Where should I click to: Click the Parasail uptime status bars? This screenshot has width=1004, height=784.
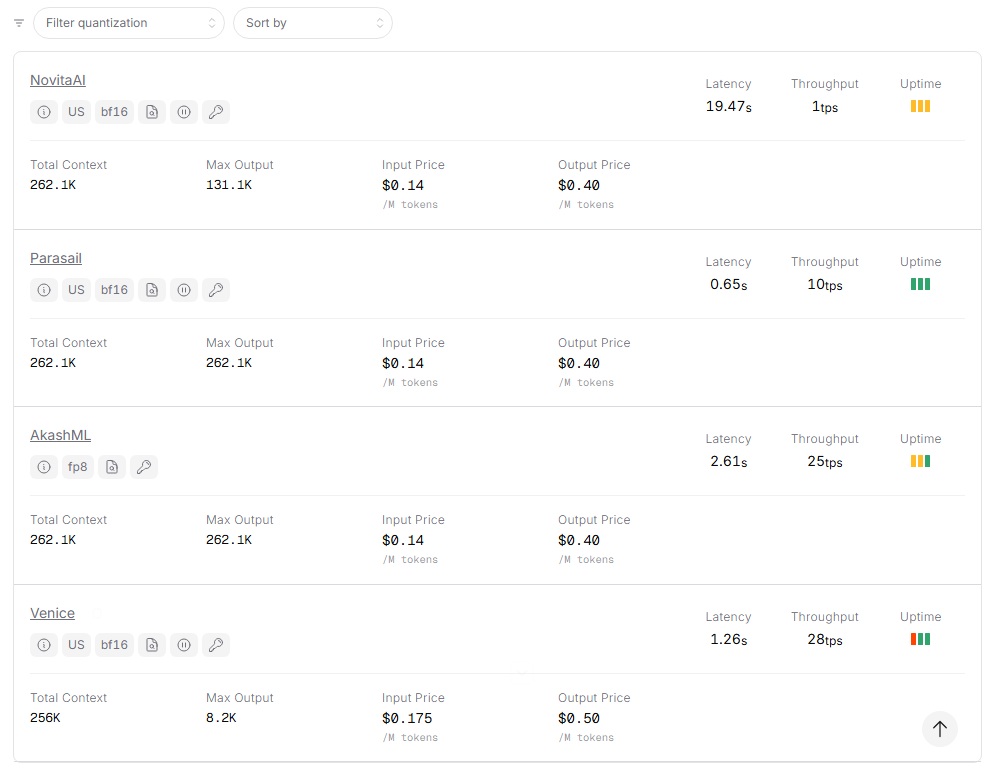point(920,284)
